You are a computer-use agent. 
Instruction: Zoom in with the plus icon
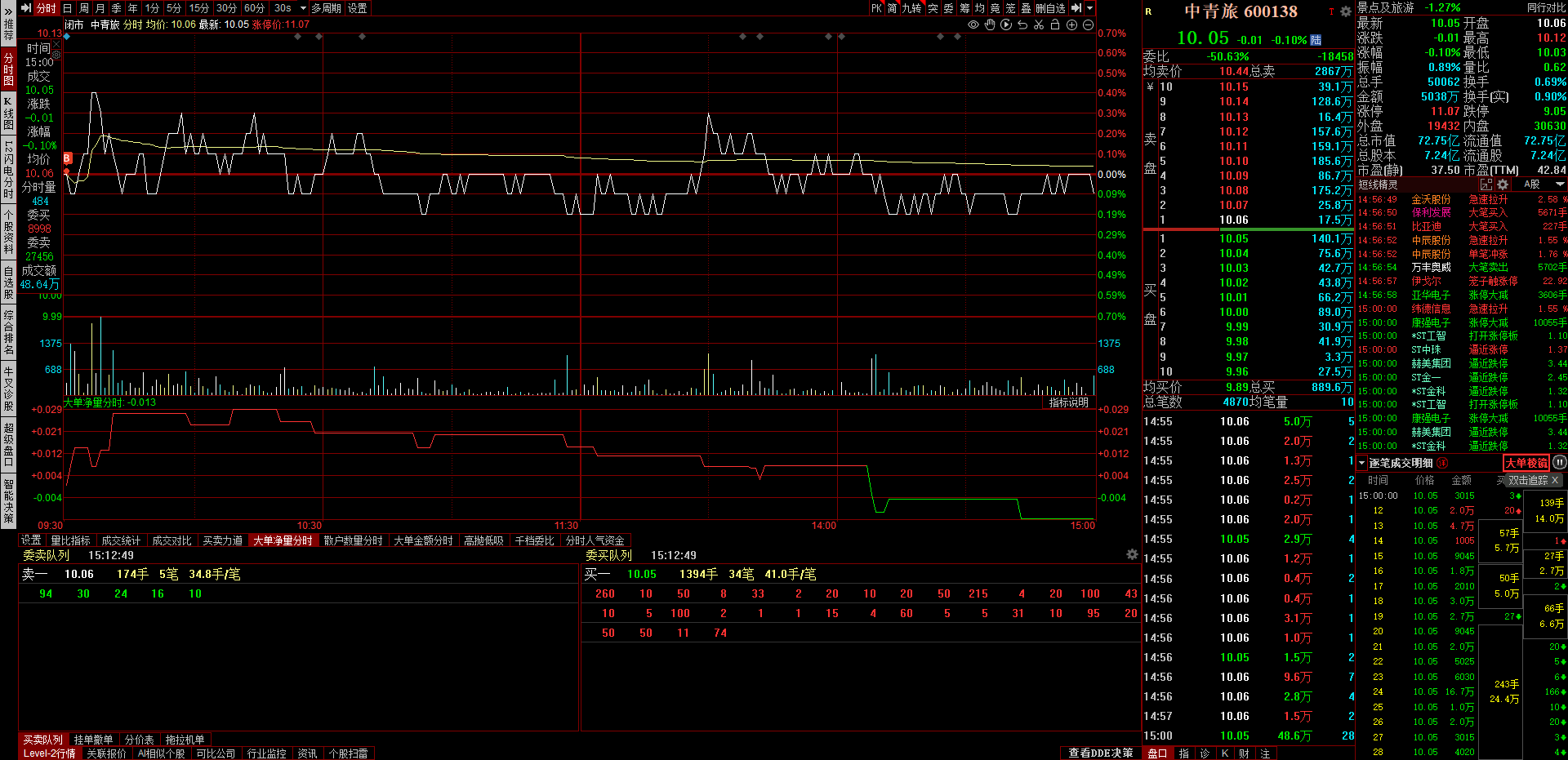point(1071,24)
